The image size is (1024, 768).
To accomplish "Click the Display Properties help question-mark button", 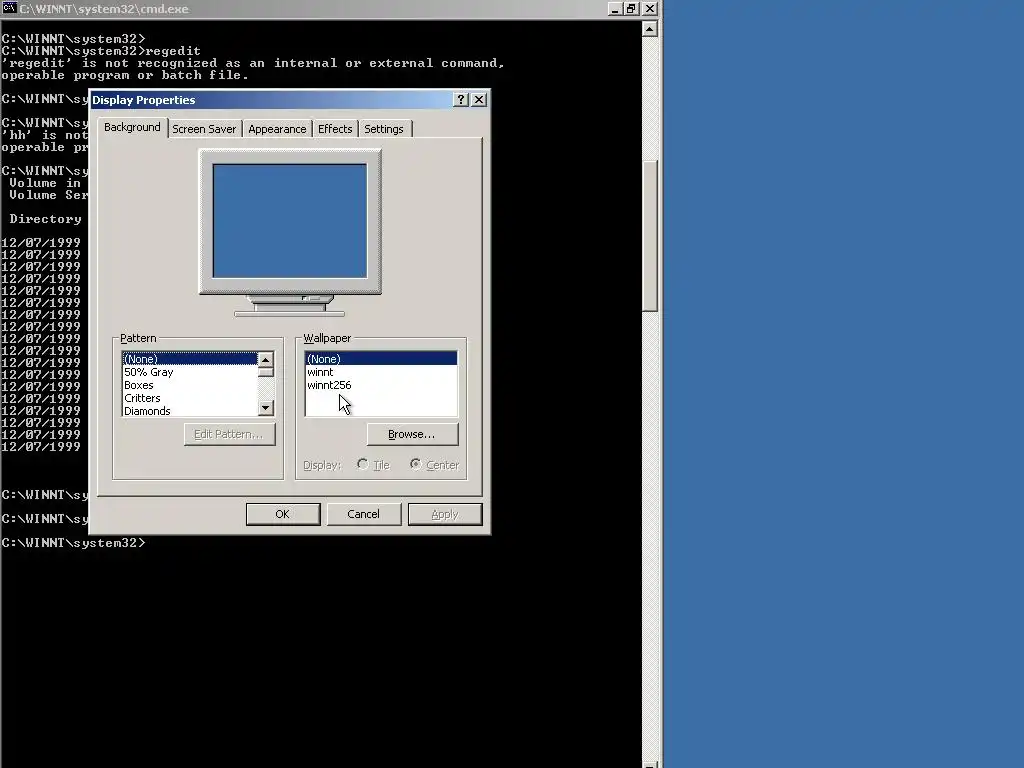I will [461, 99].
